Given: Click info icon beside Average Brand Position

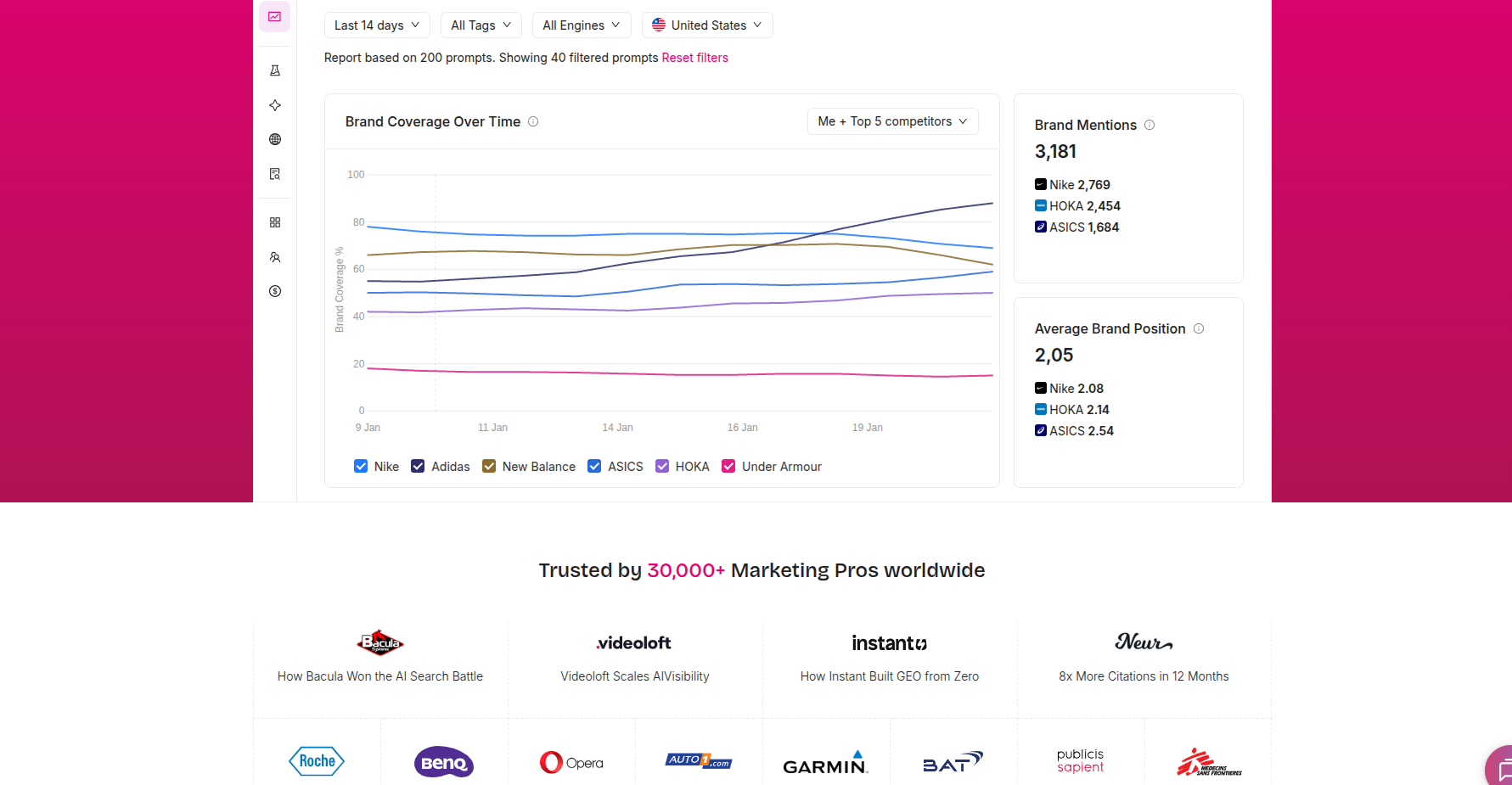Looking at the screenshot, I should [x=1199, y=328].
